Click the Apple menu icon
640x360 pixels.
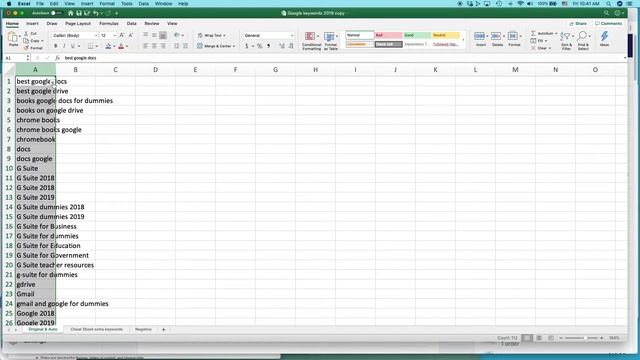[9, 4]
